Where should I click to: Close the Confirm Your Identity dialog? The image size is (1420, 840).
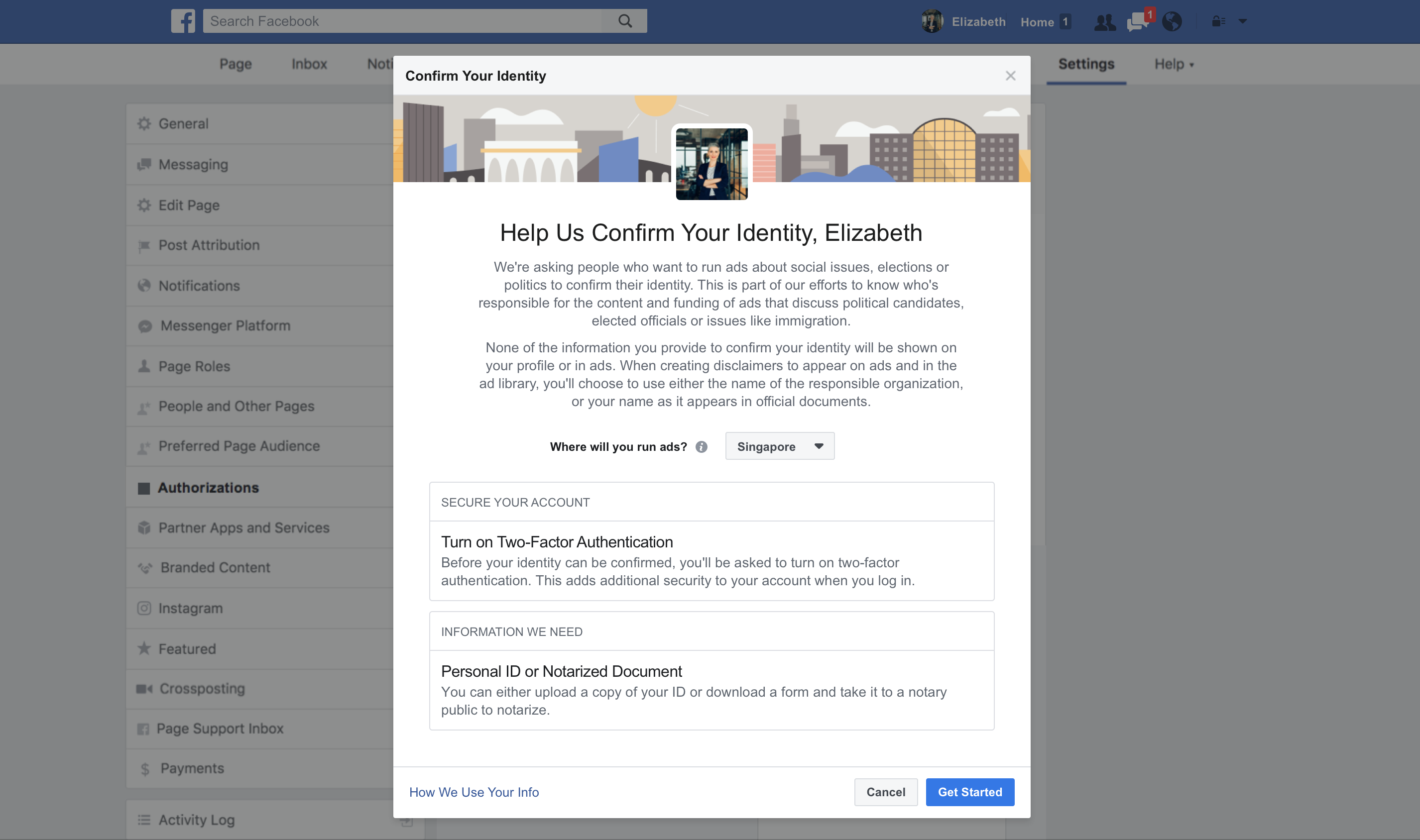[1011, 76]
